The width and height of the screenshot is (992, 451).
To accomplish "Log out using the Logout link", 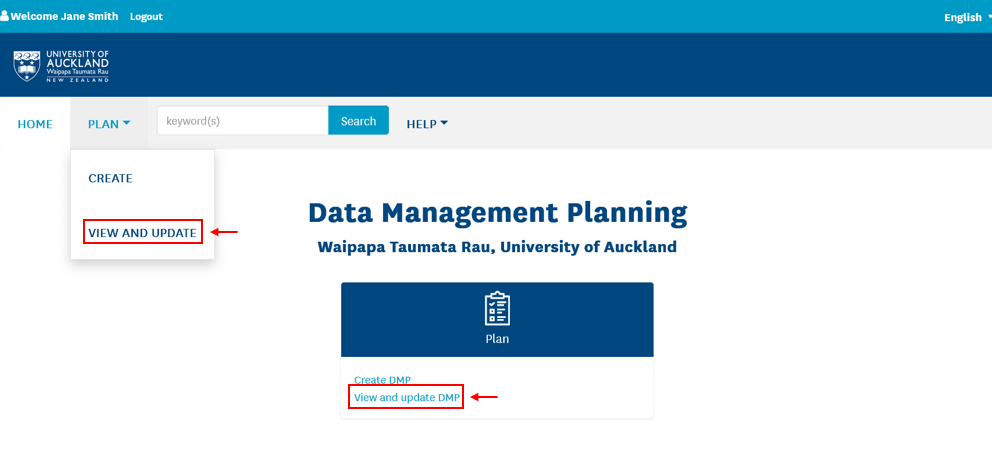I will [x=146, y=16].
